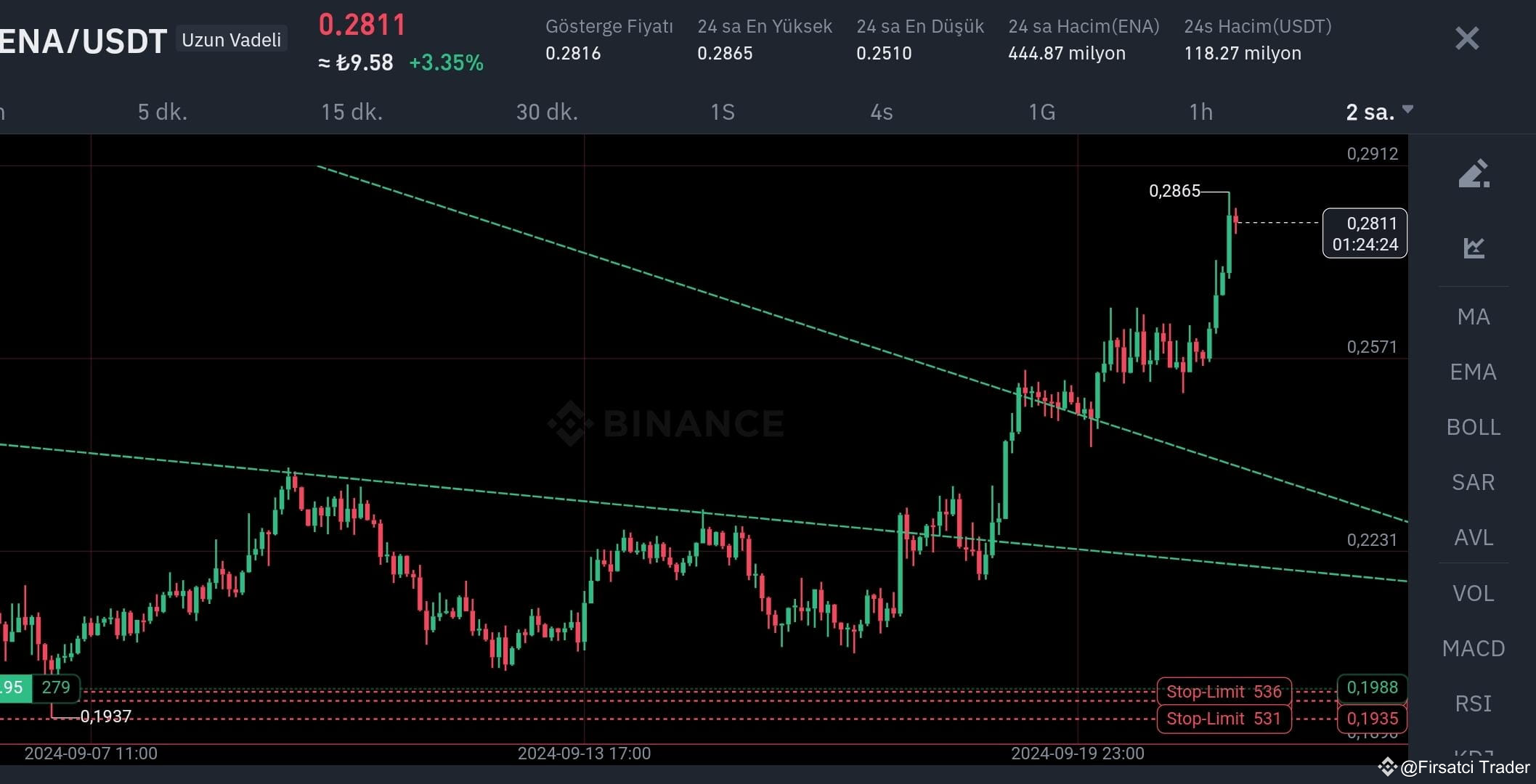Tap the ENA/USDT pair title

tap(83, 41)
